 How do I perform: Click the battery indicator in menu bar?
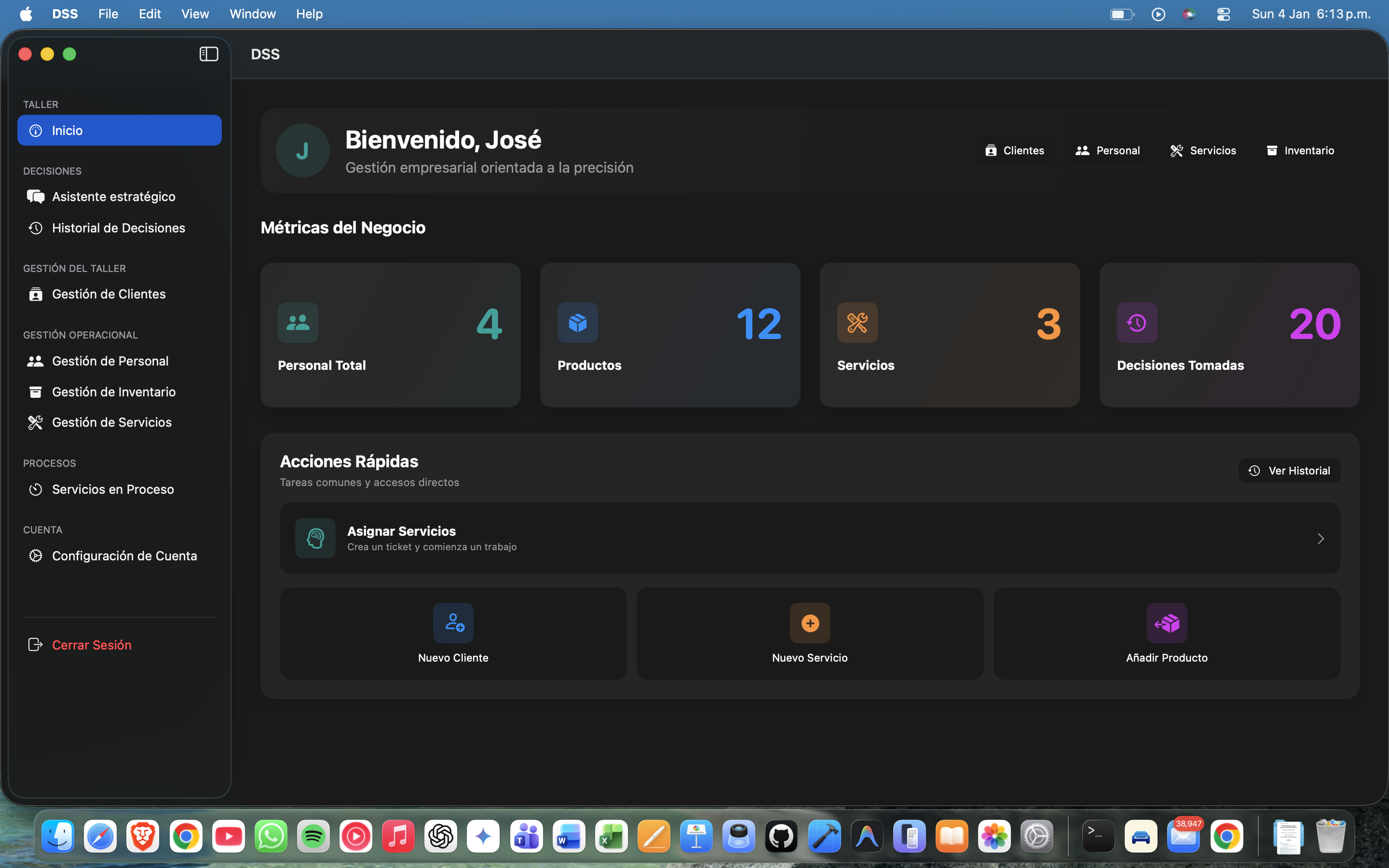[1121, 14]
